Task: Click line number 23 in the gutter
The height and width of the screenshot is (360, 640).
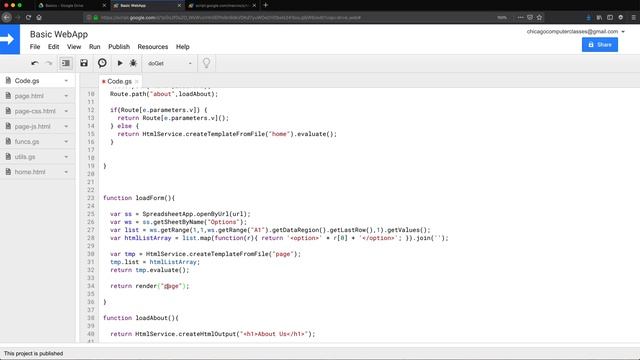Action: pyautogui.click(x=91, y=198)
